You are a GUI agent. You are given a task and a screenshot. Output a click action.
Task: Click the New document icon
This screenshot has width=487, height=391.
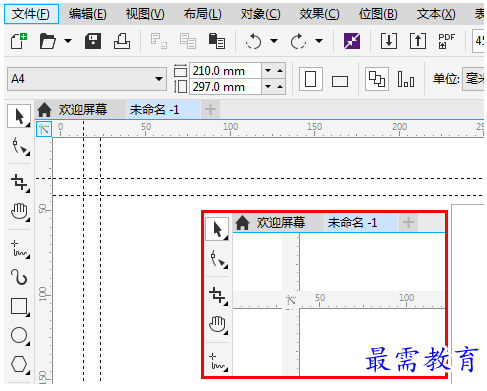click(19, 41)
